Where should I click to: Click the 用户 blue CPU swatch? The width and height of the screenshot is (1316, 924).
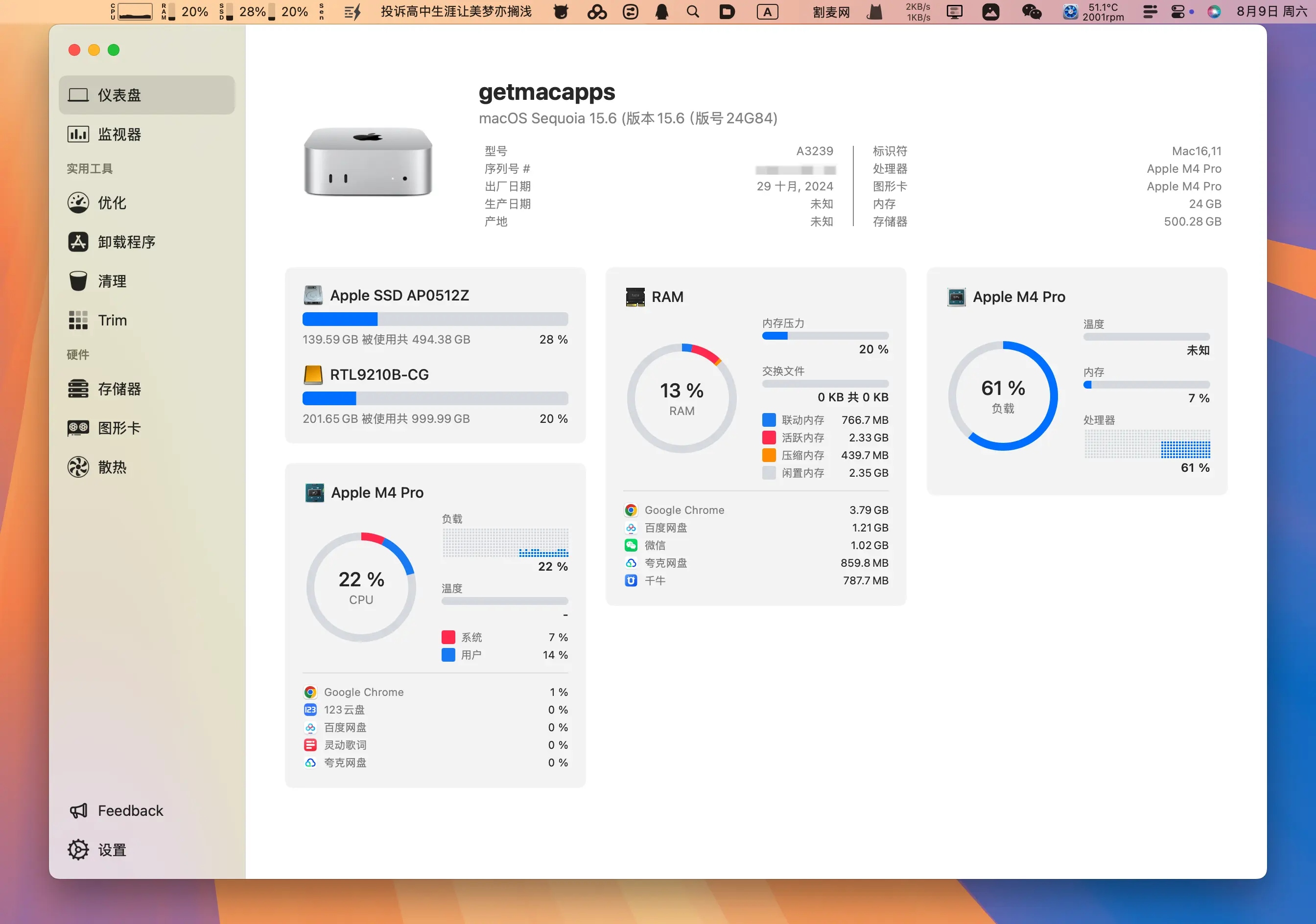448,655
